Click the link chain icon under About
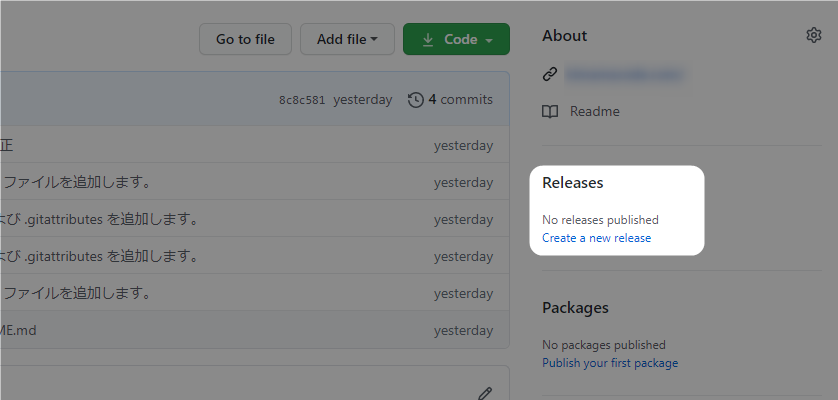The width and height of the screenshot is (838, 400). pyautogui.click(x=550, y=74)
